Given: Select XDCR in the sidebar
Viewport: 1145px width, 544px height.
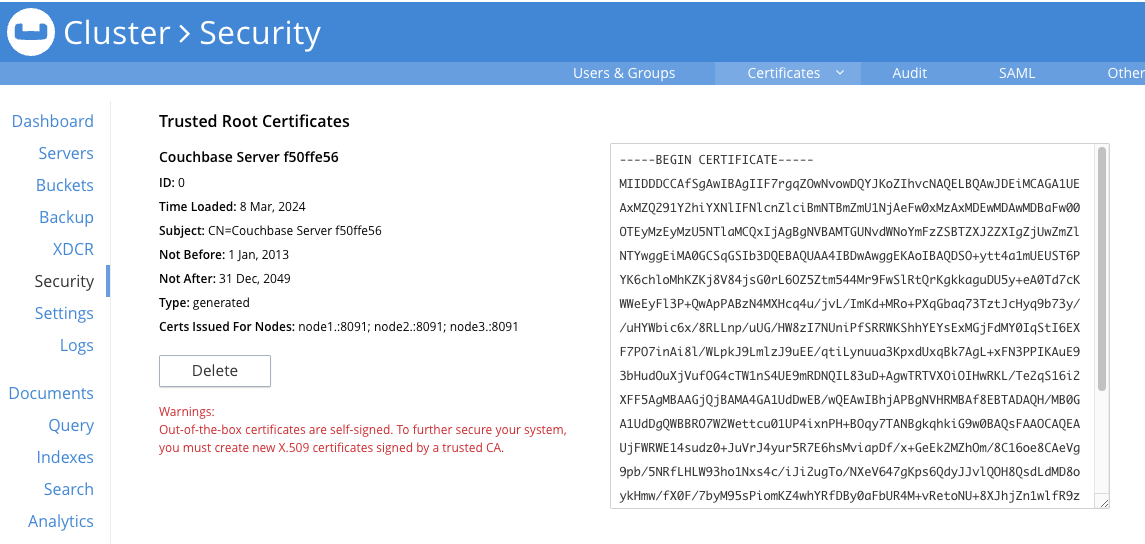Looking at the screenshot, I should tap(73, 249).
